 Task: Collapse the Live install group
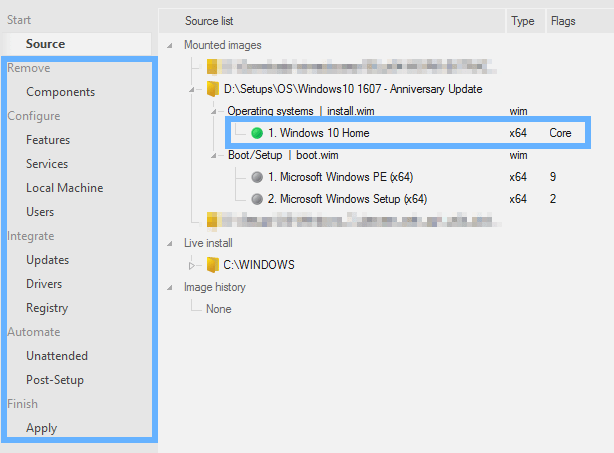(x=170, y=244)
